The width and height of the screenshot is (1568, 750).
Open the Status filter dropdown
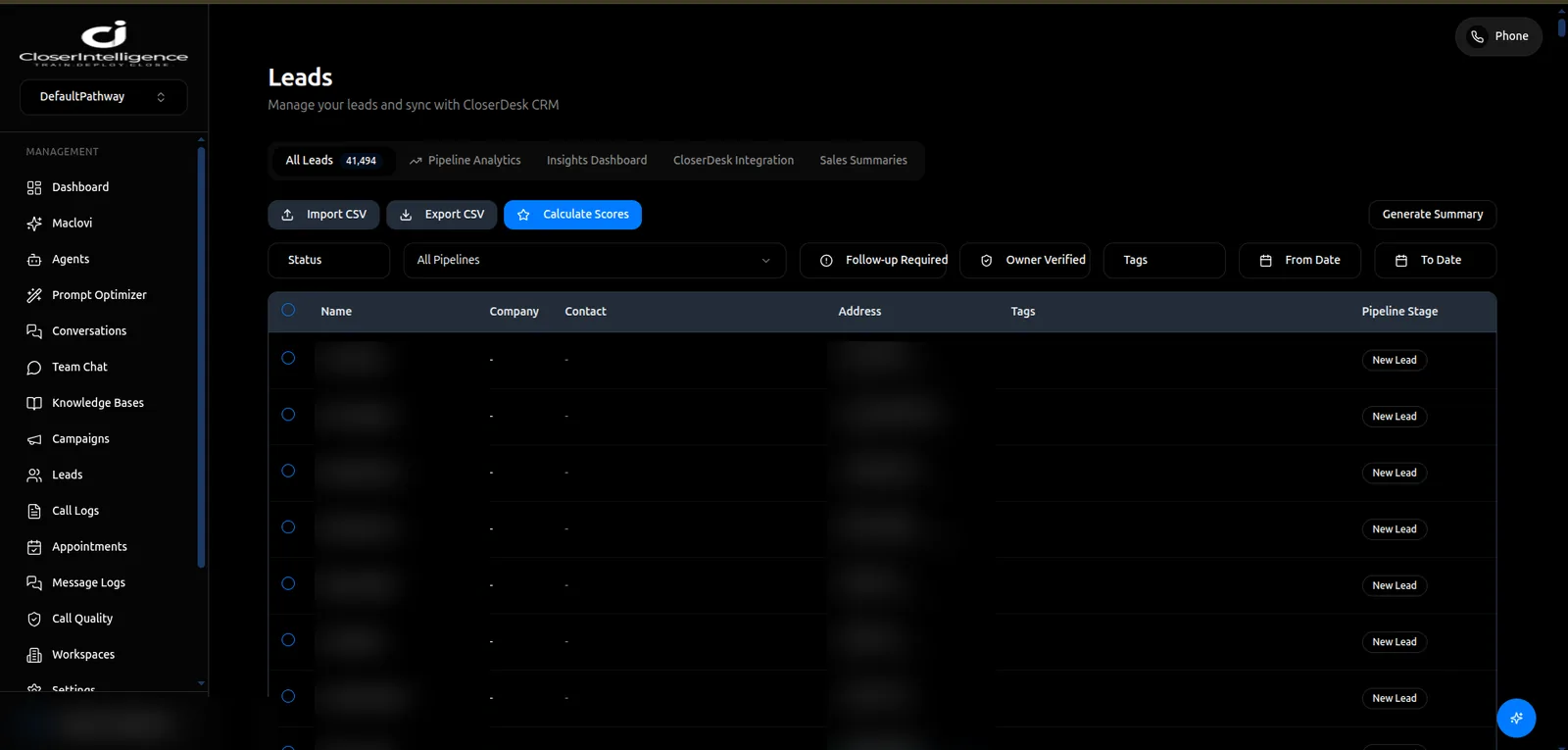pyautogui.click(x=328, y=261)
